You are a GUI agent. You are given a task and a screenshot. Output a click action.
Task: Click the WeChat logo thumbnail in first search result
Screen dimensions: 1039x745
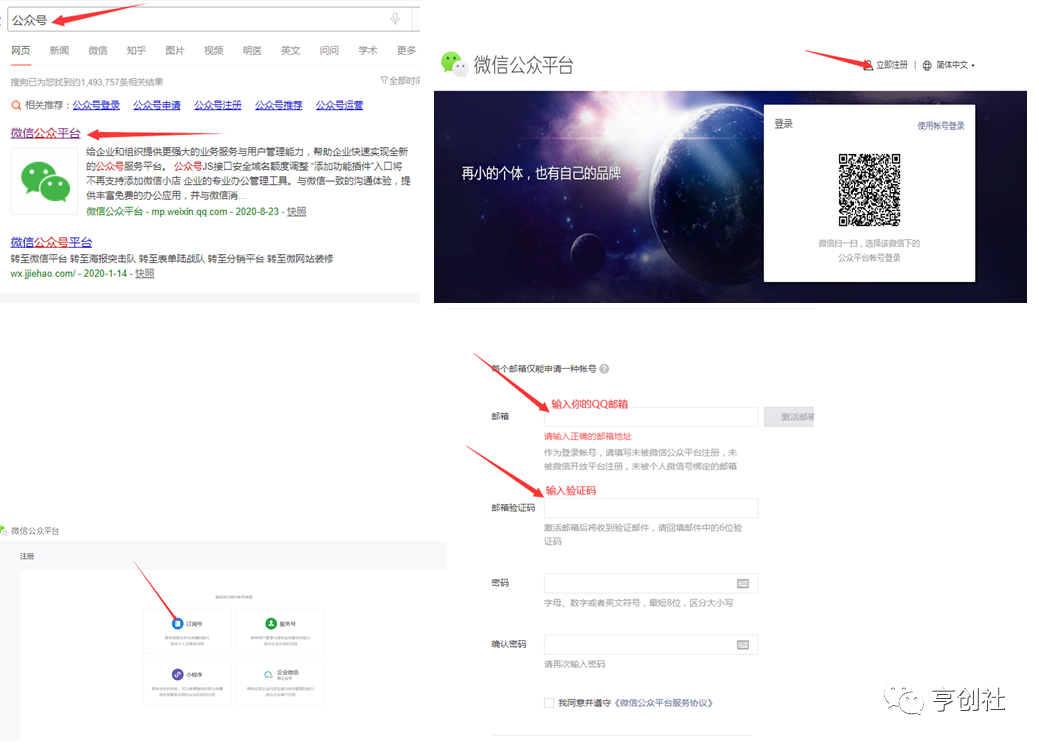click(44, 181)
